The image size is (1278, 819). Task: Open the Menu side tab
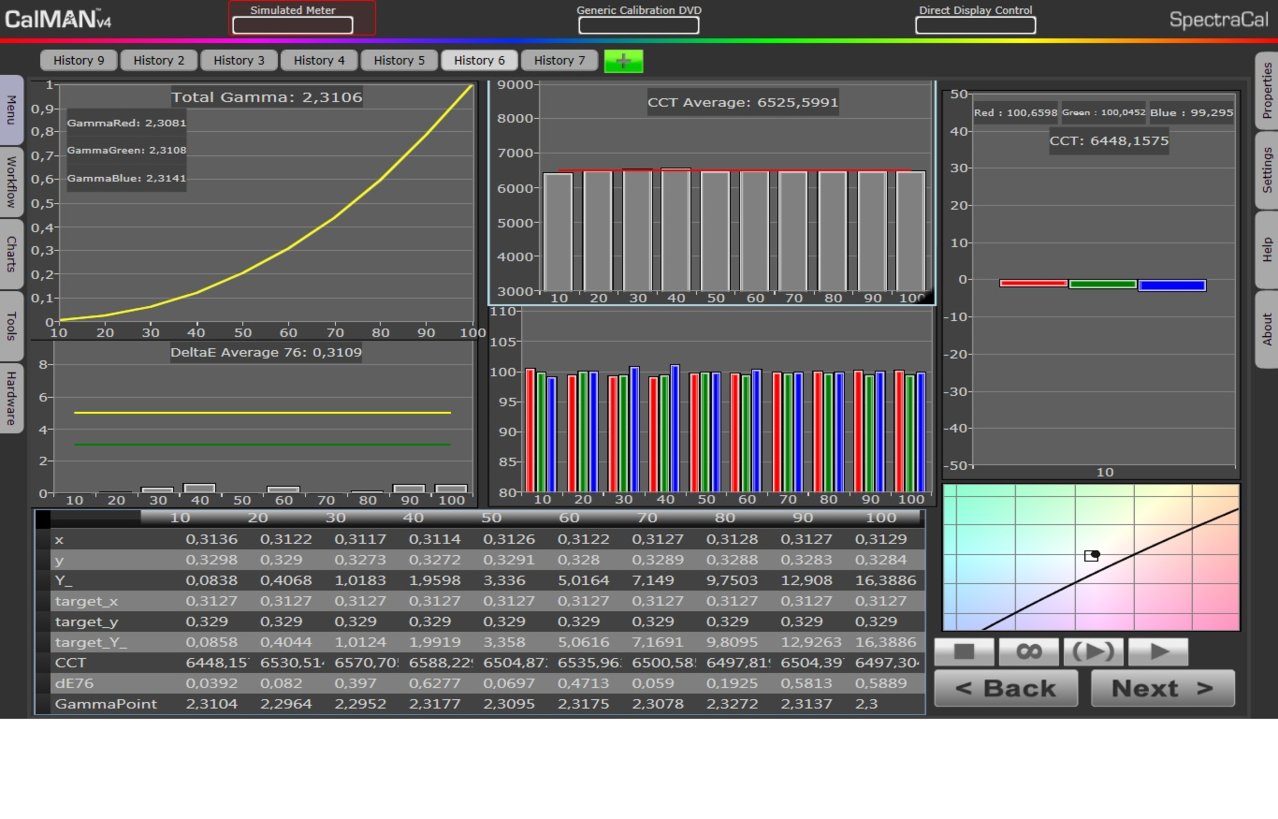[x=11, y=109]
